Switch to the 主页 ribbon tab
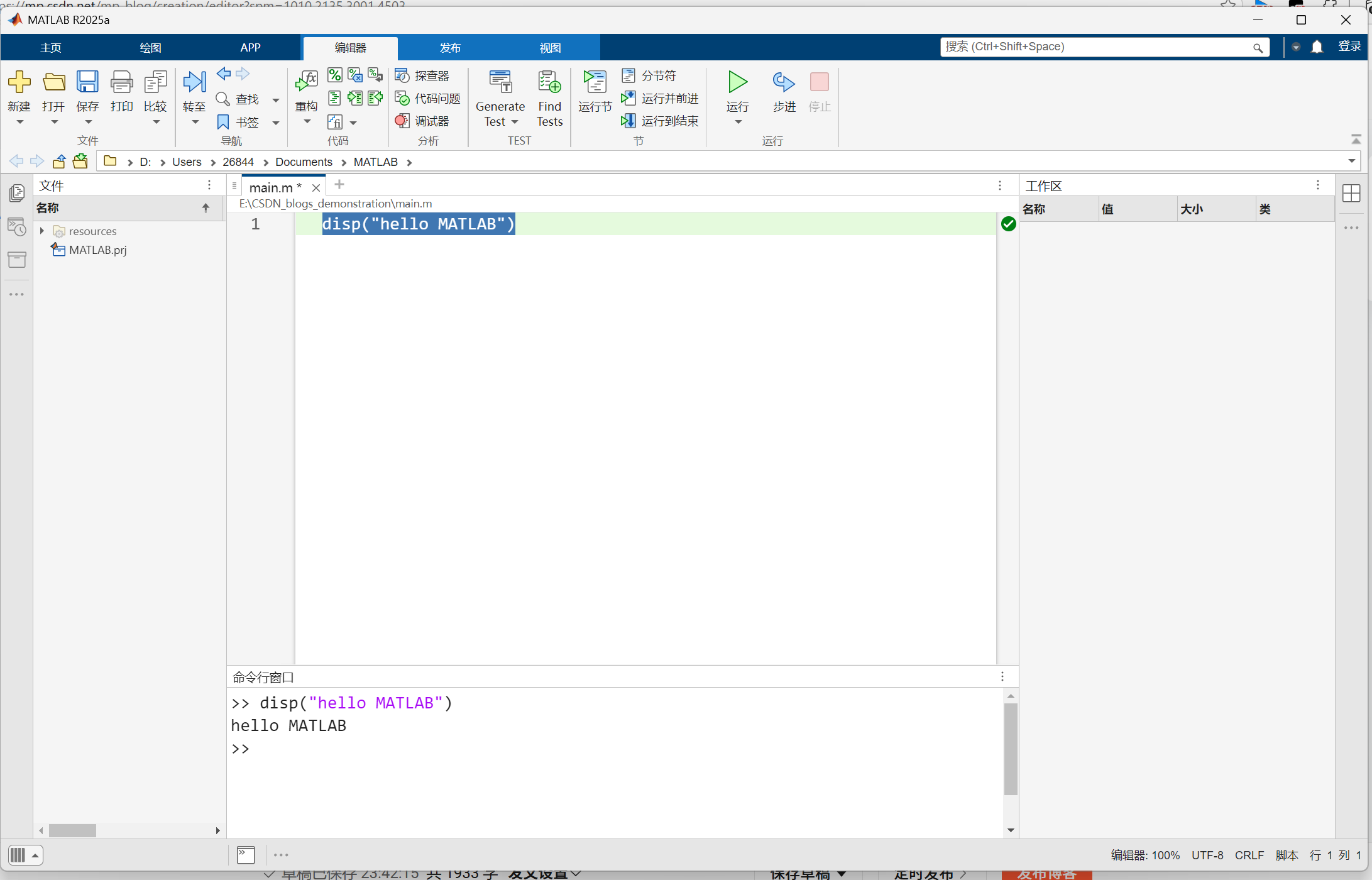The width and height of the screenshot is (1372, 880). click(x=51, y=48)
